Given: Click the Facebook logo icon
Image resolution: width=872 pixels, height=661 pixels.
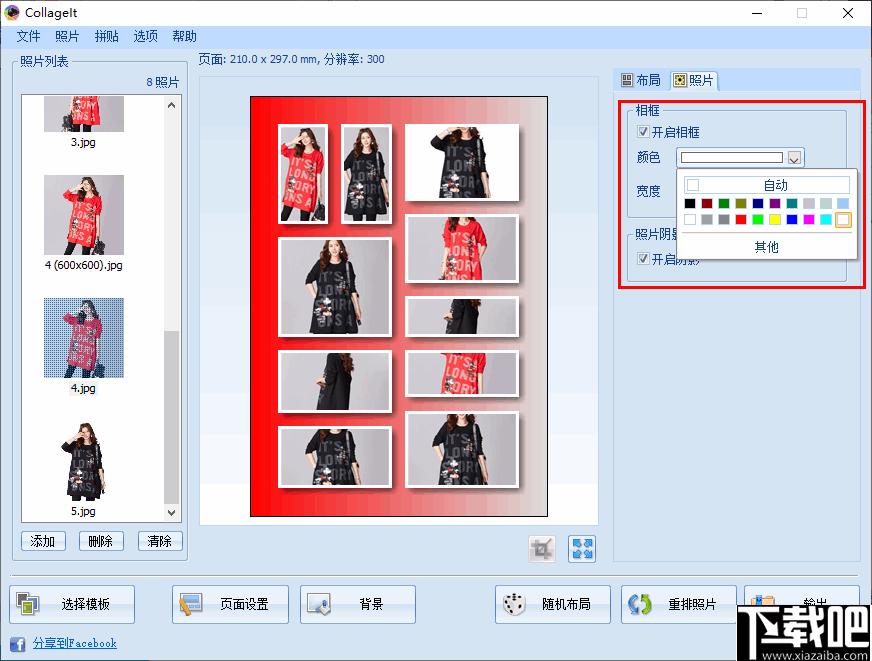Looking at the screenshot, I should coord(17,644).
